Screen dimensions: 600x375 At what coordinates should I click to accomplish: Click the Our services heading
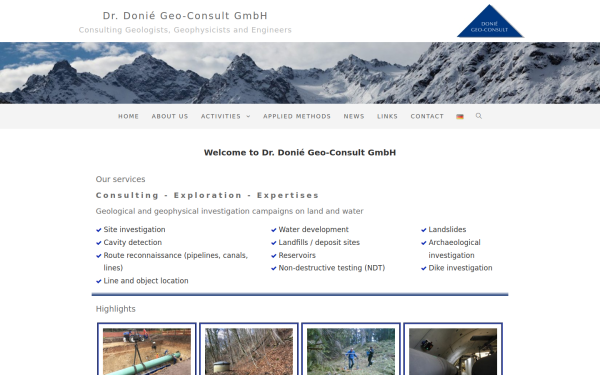(x=120, y=179)
